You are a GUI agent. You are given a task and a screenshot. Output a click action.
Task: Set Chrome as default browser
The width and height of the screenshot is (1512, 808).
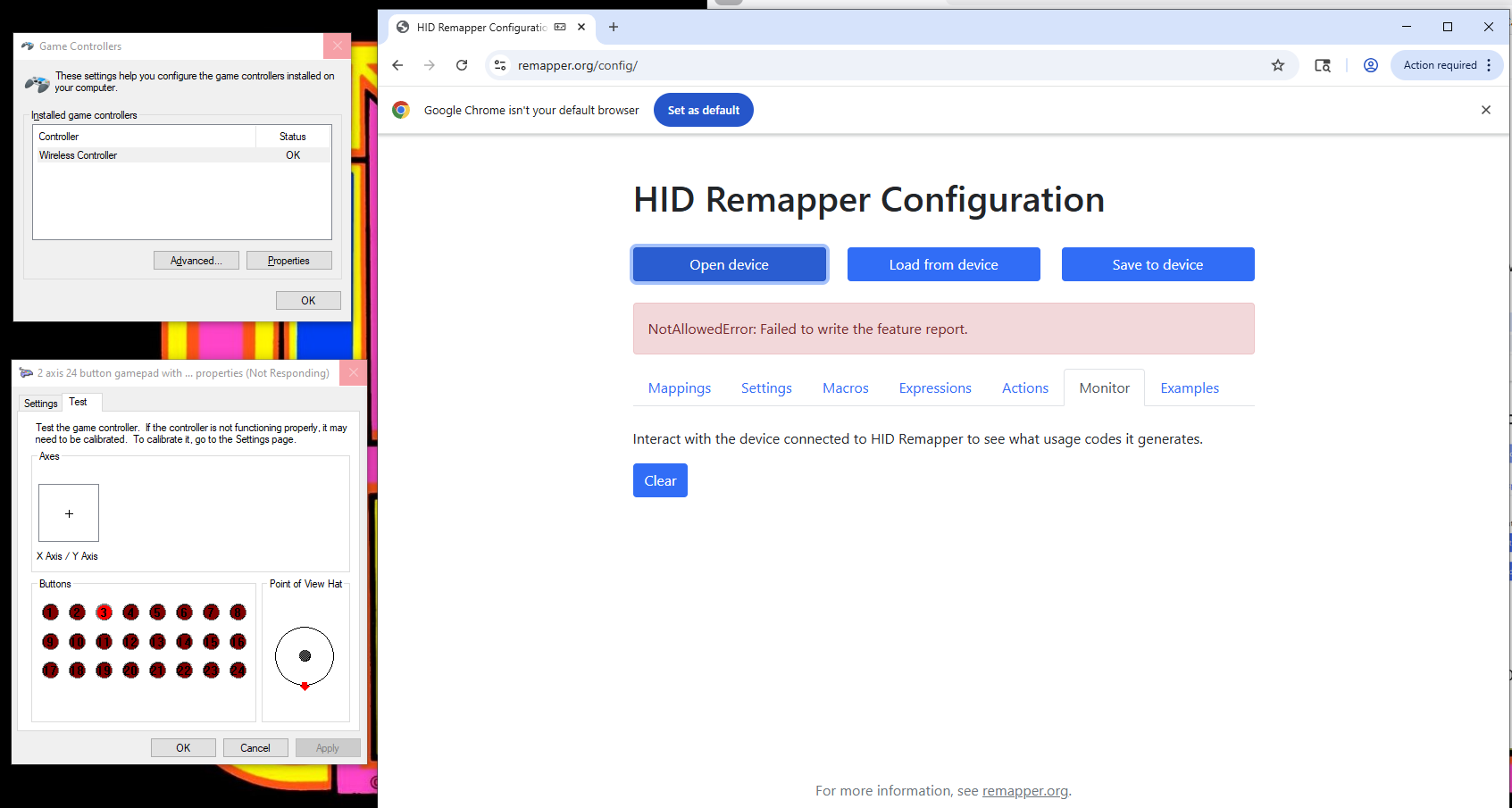pyautogui.click(x=703, y=110)
